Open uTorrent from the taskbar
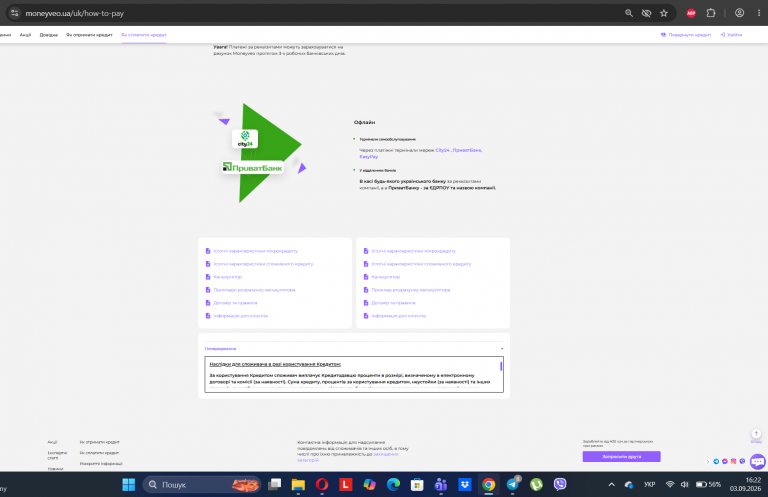The width and height of the screenshot is (768, 497). point(536,485)
